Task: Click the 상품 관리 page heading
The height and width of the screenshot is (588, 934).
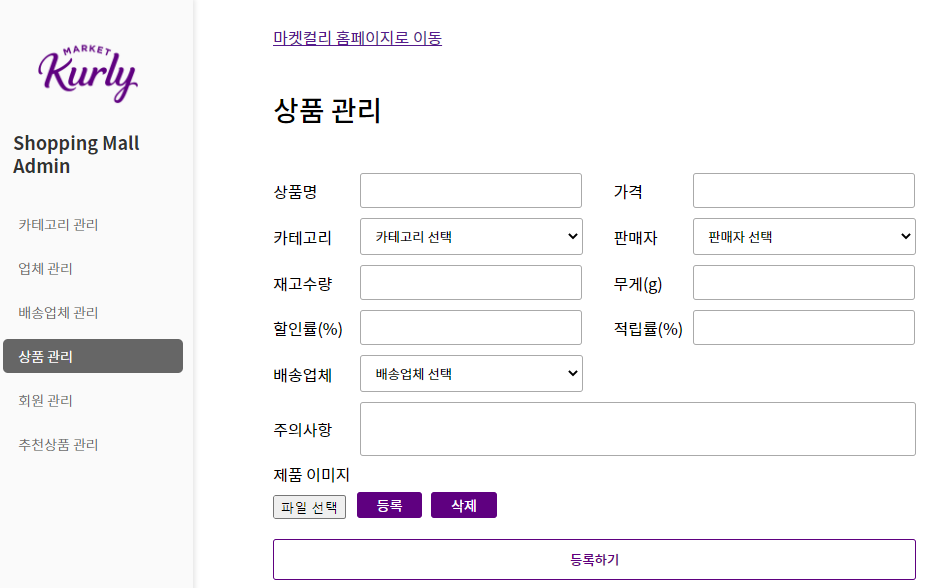Action: click(x=327, y=110)
